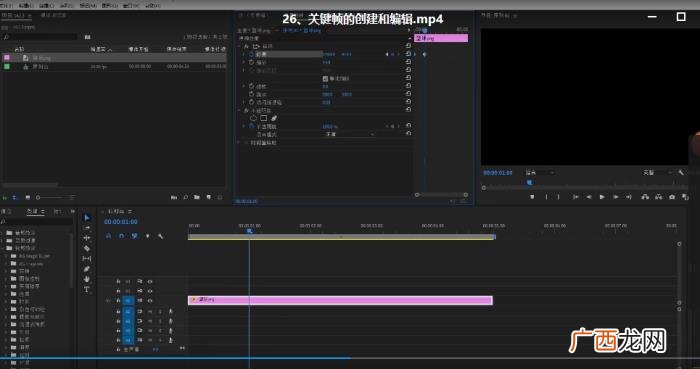Select the Hand tool
700x369 pixels.
click(x=87, y=279)
